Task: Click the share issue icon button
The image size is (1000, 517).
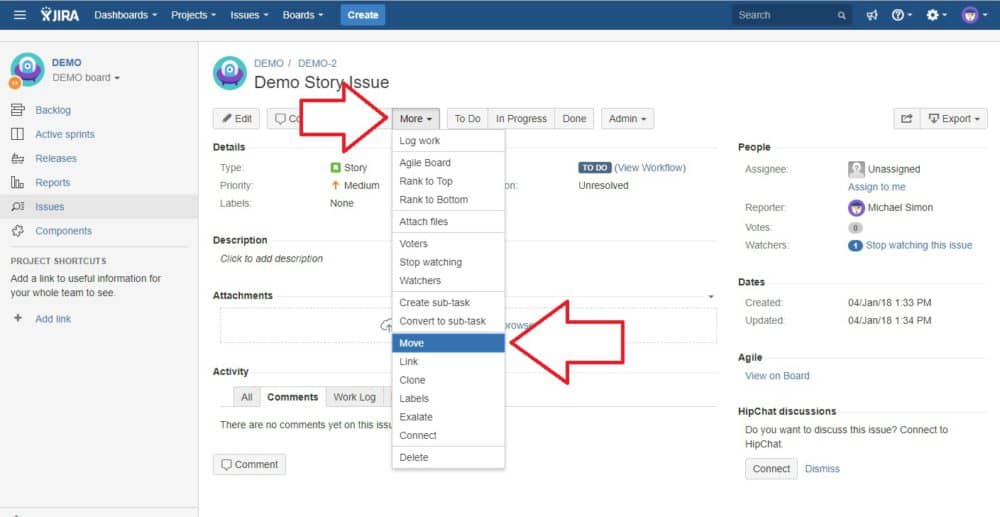Action: tap(906, 119)
